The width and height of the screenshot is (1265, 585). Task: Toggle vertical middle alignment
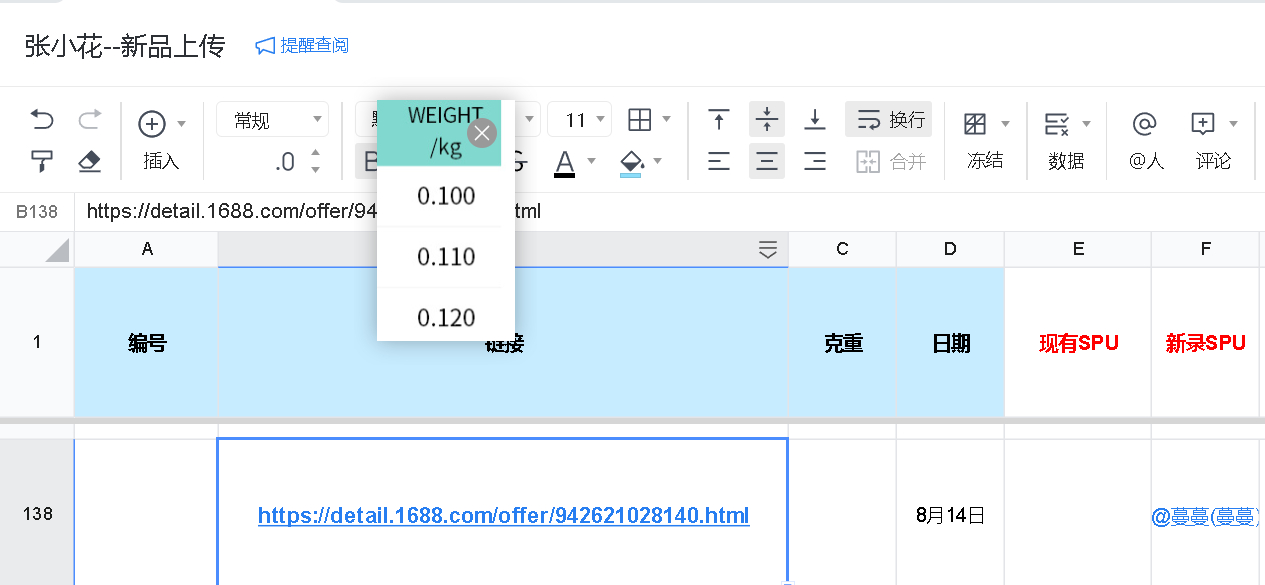[767, 121]
